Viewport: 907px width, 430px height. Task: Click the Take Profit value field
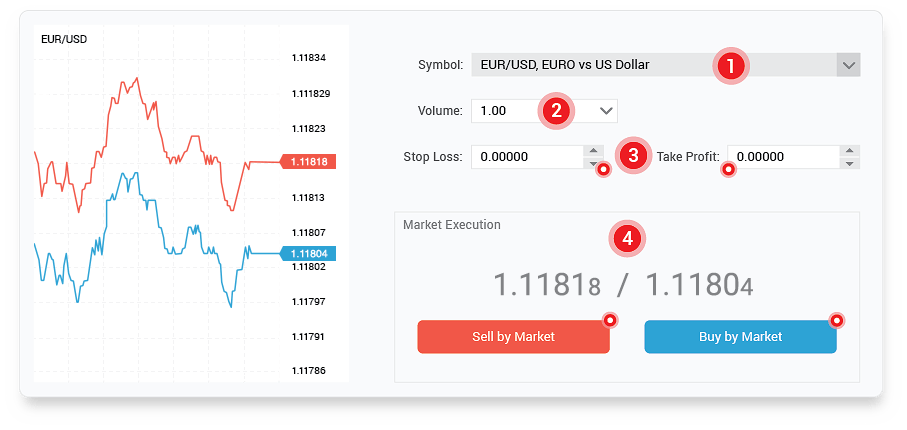(783, 157)
